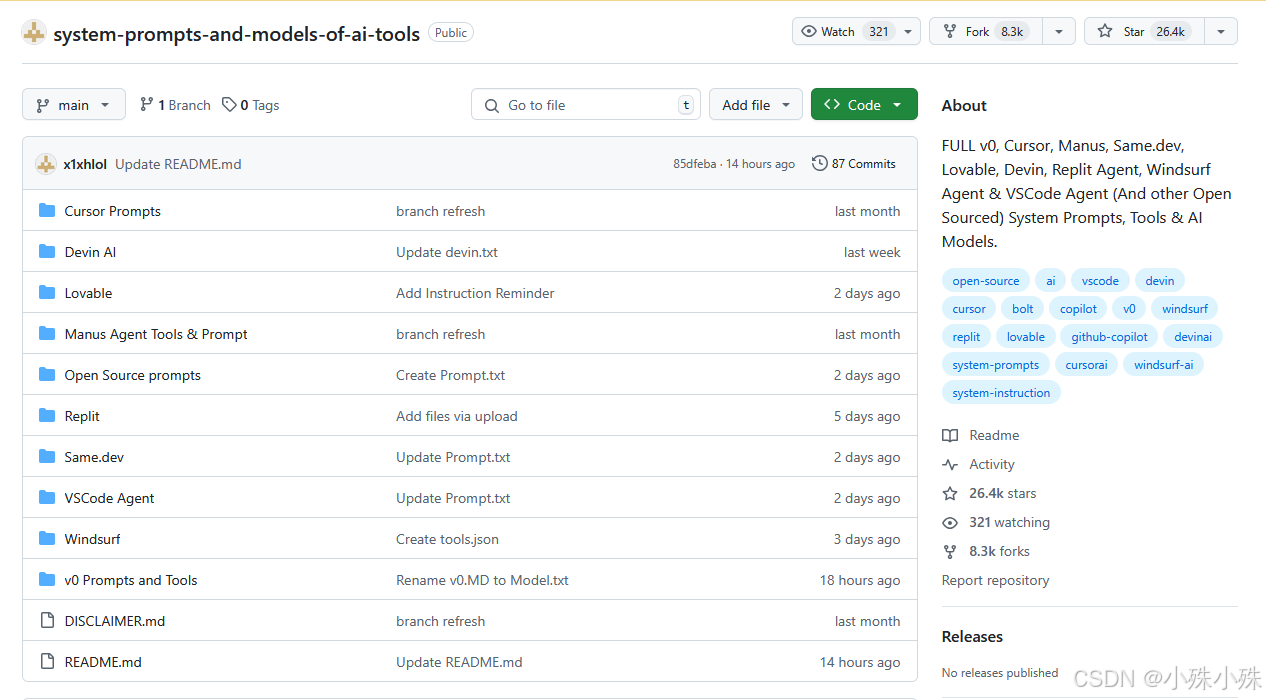Open the Cursor Prompts folder
This screenshot has width=1266, height=700.
[112, 211]
